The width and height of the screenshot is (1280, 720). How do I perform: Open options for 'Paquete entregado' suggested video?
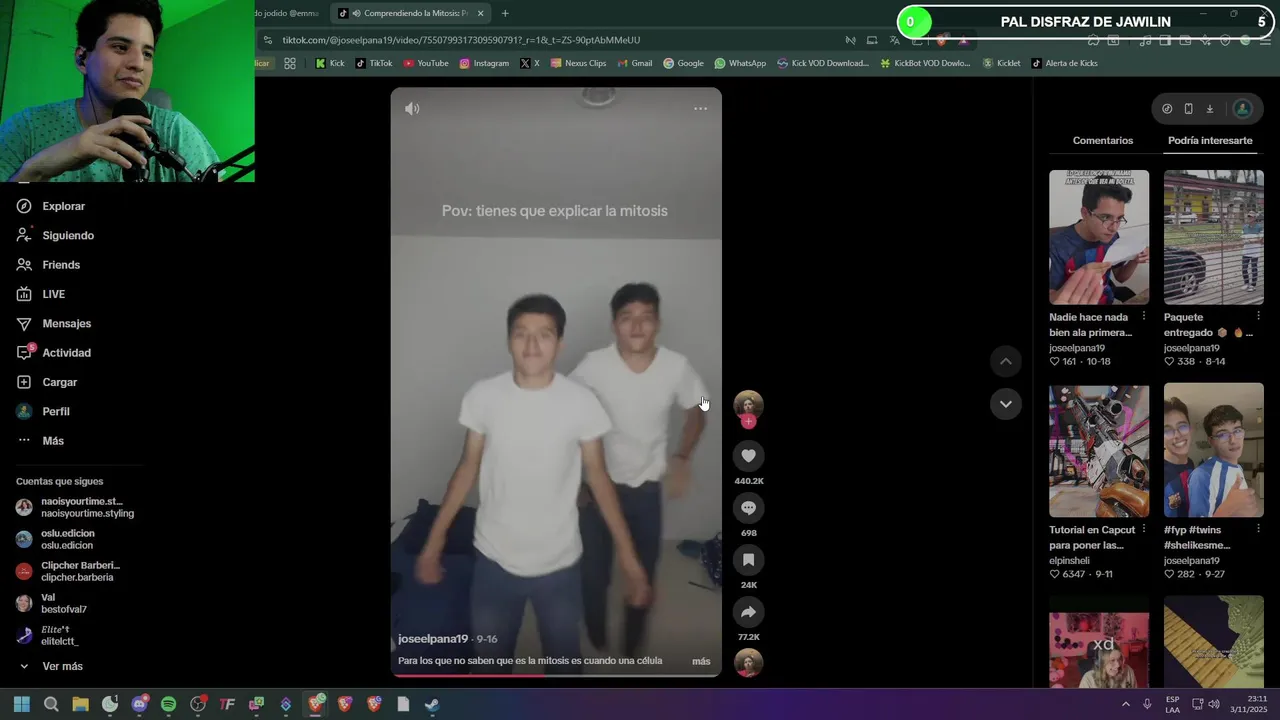coord(1258,317)
